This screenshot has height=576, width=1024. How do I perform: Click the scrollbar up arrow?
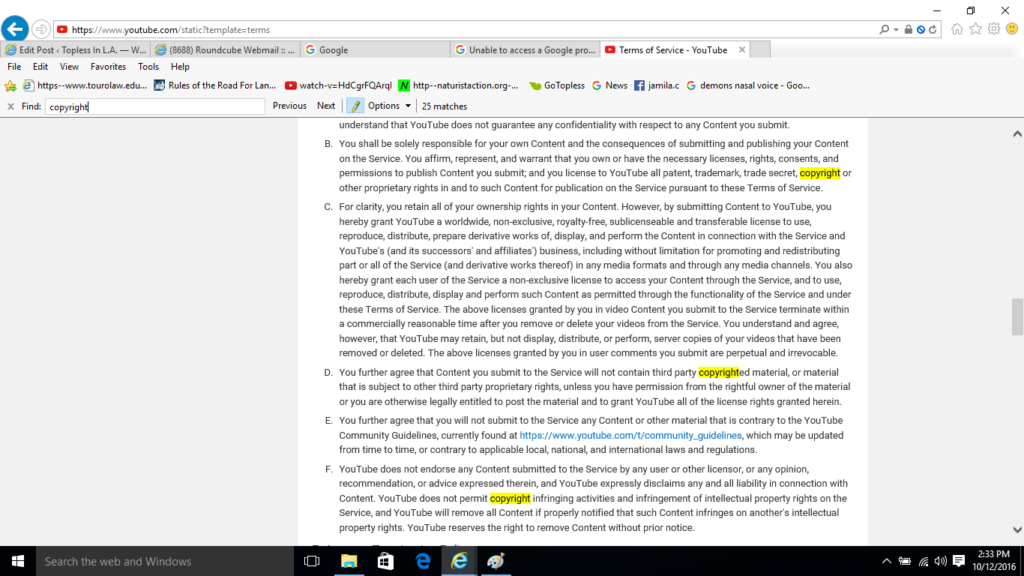(x=1017, y=134)
